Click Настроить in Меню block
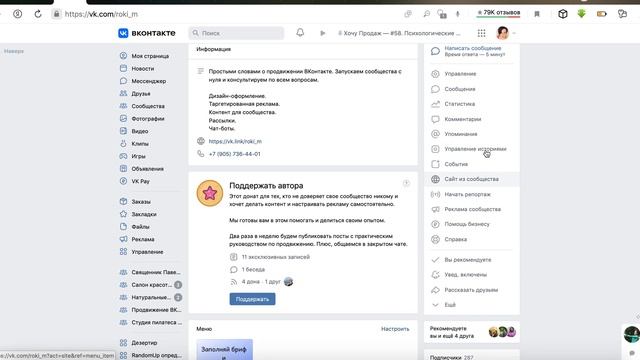The width and height of the screenshot is (640, 360). (x=395, y=329)
